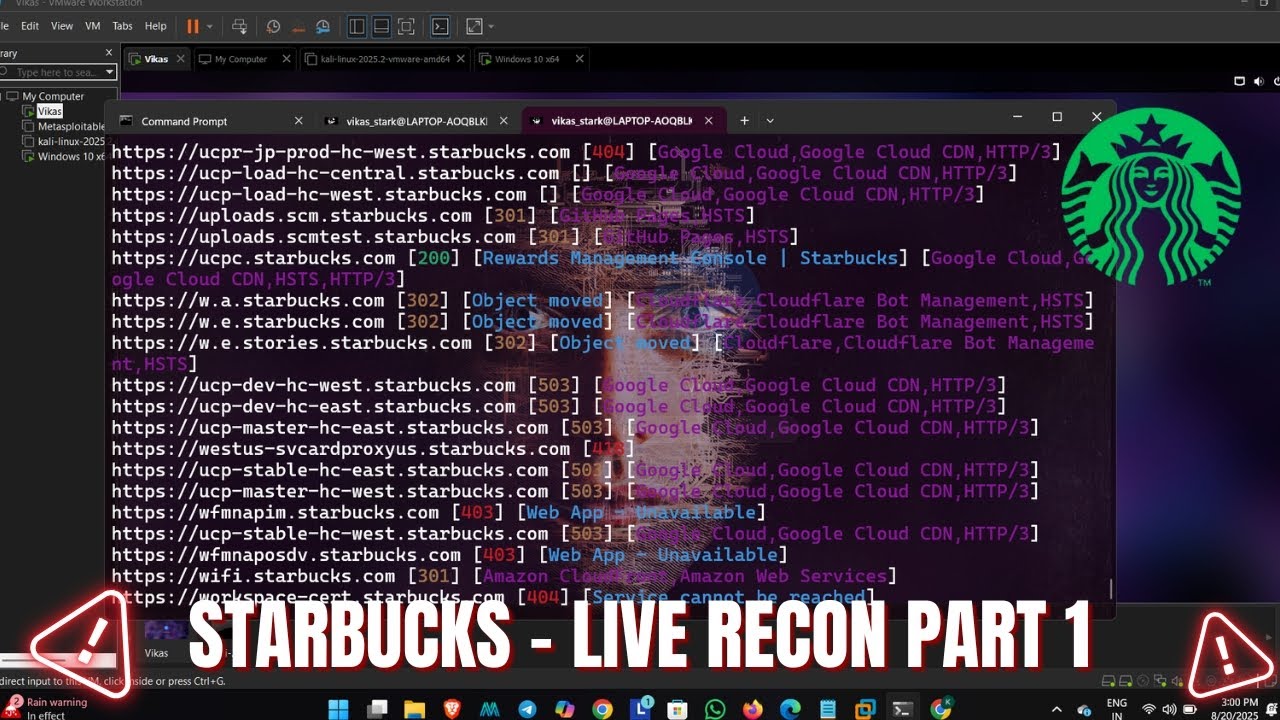The image size is (1280, 720).
Task: Close the Windows 10 x64 VMware tab
Action: pos(579,59)
